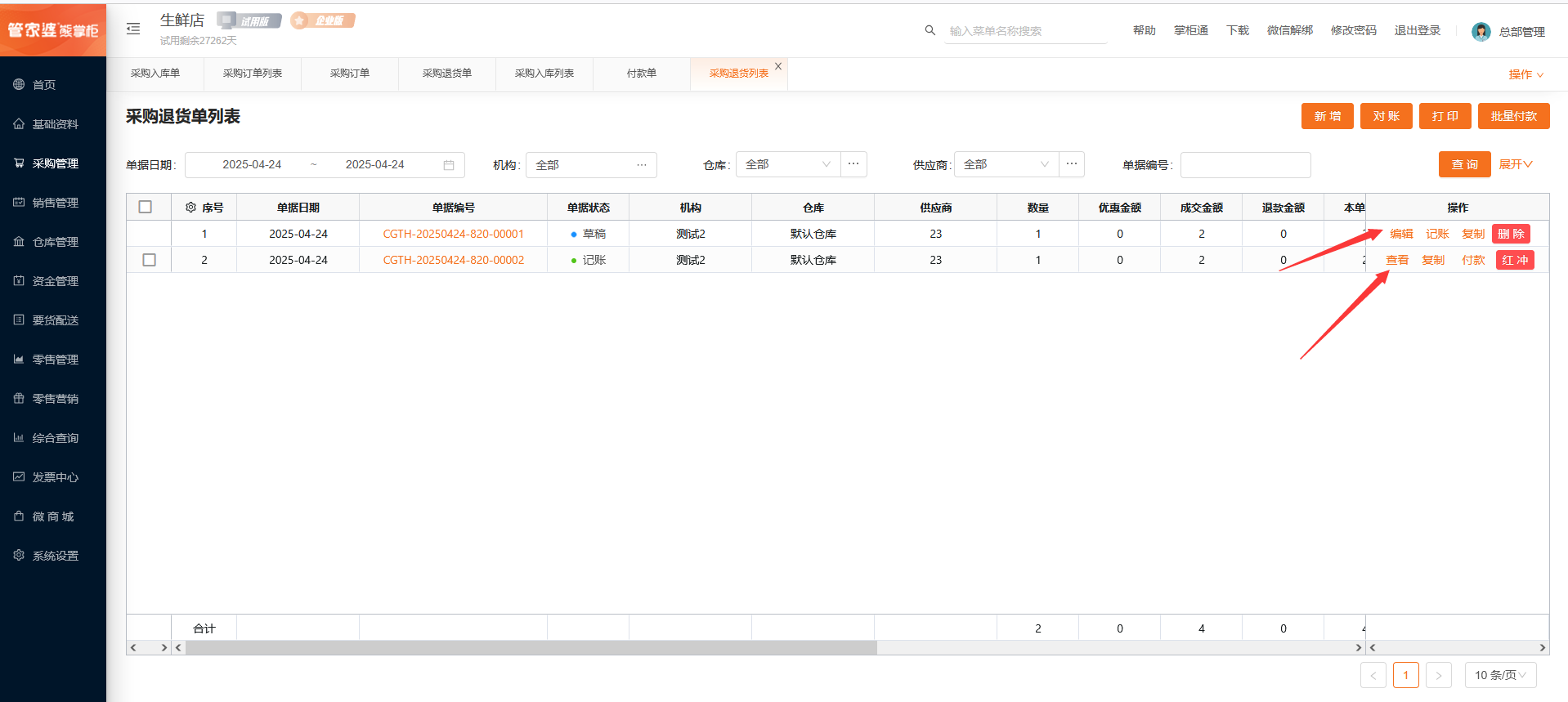Click the search magnifier icon
1568x702 pixels.
[930, 30]
